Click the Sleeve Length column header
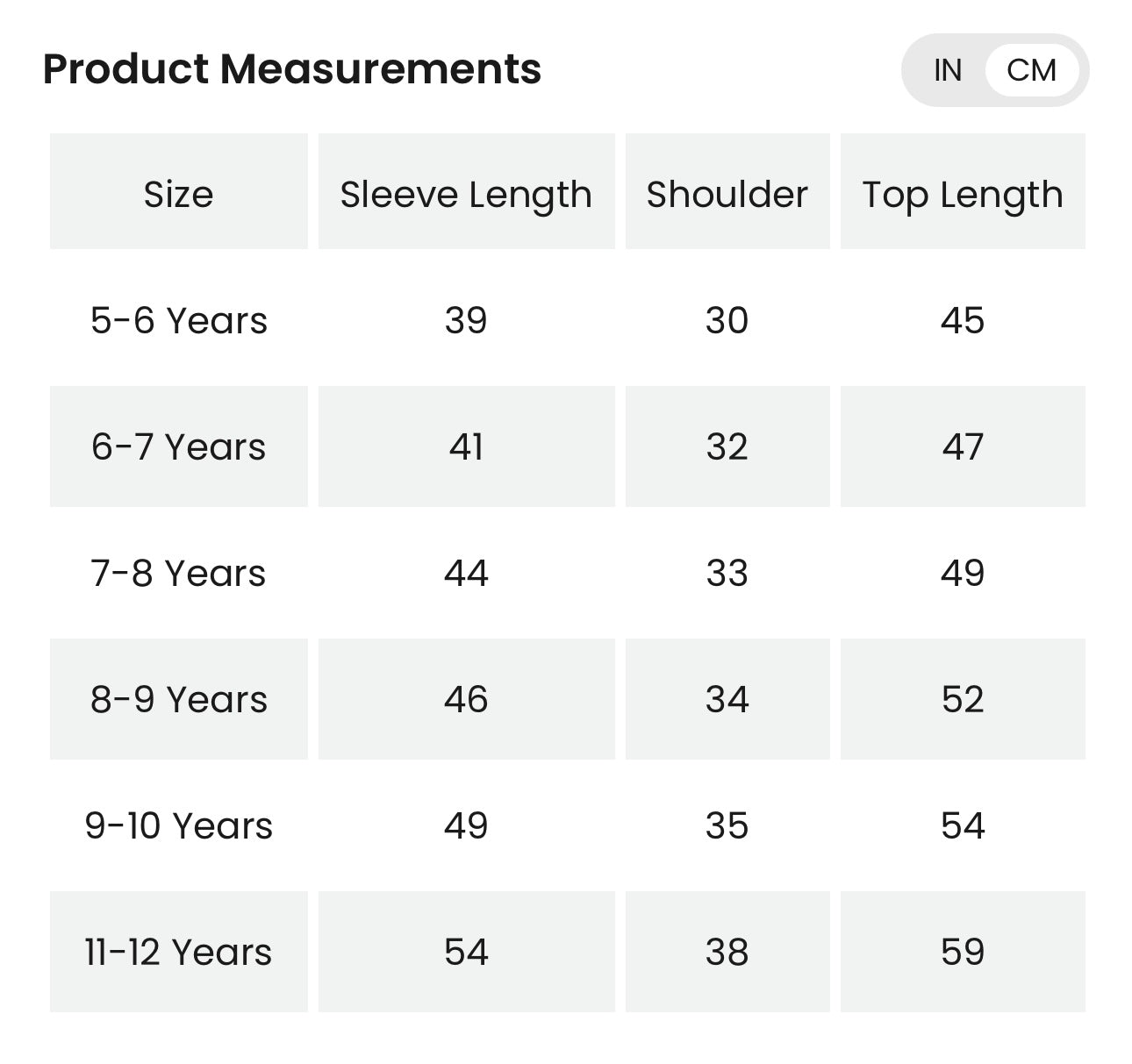 tap(466, 194)
